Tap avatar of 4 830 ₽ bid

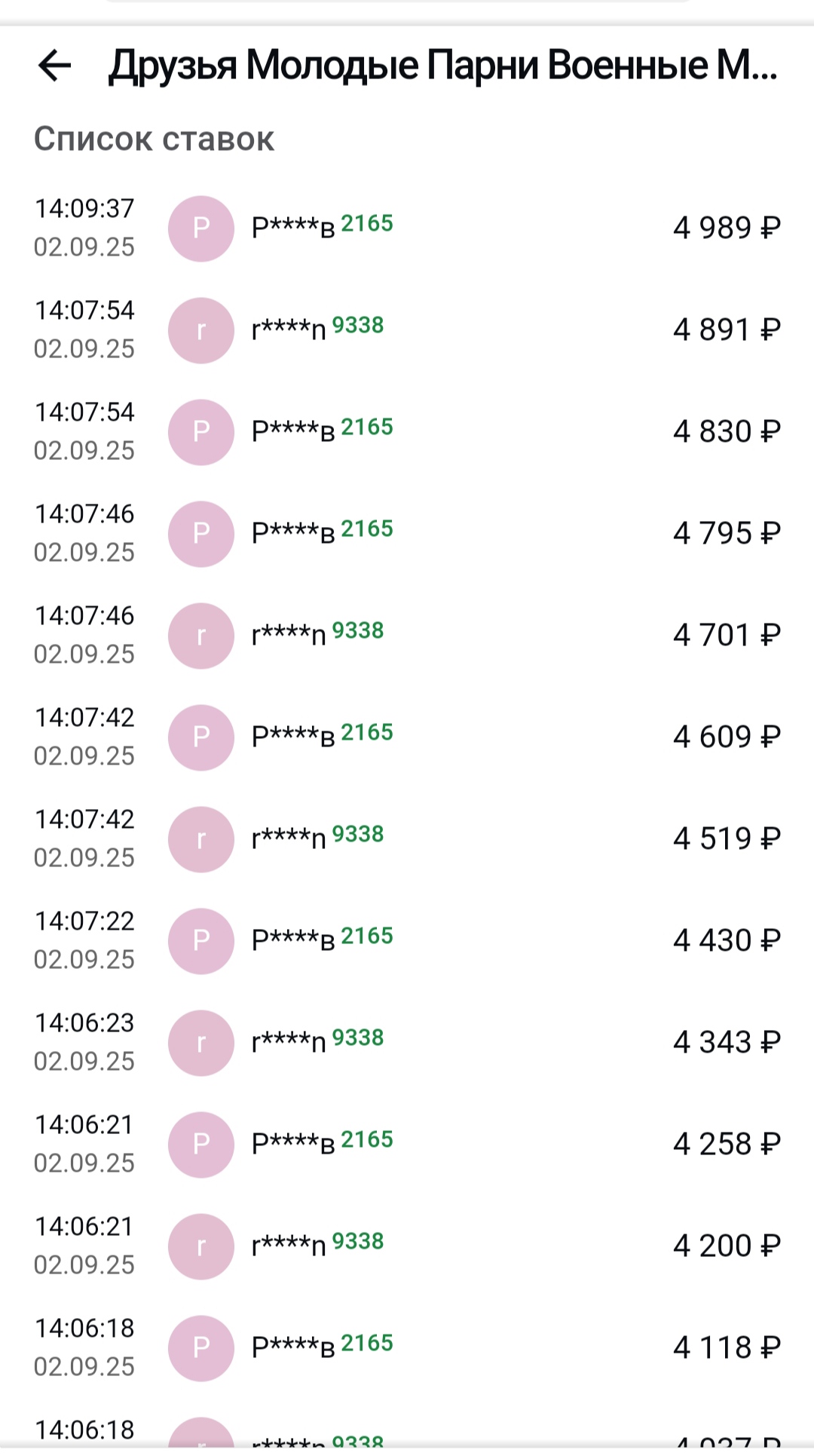(x=201, y=432)
